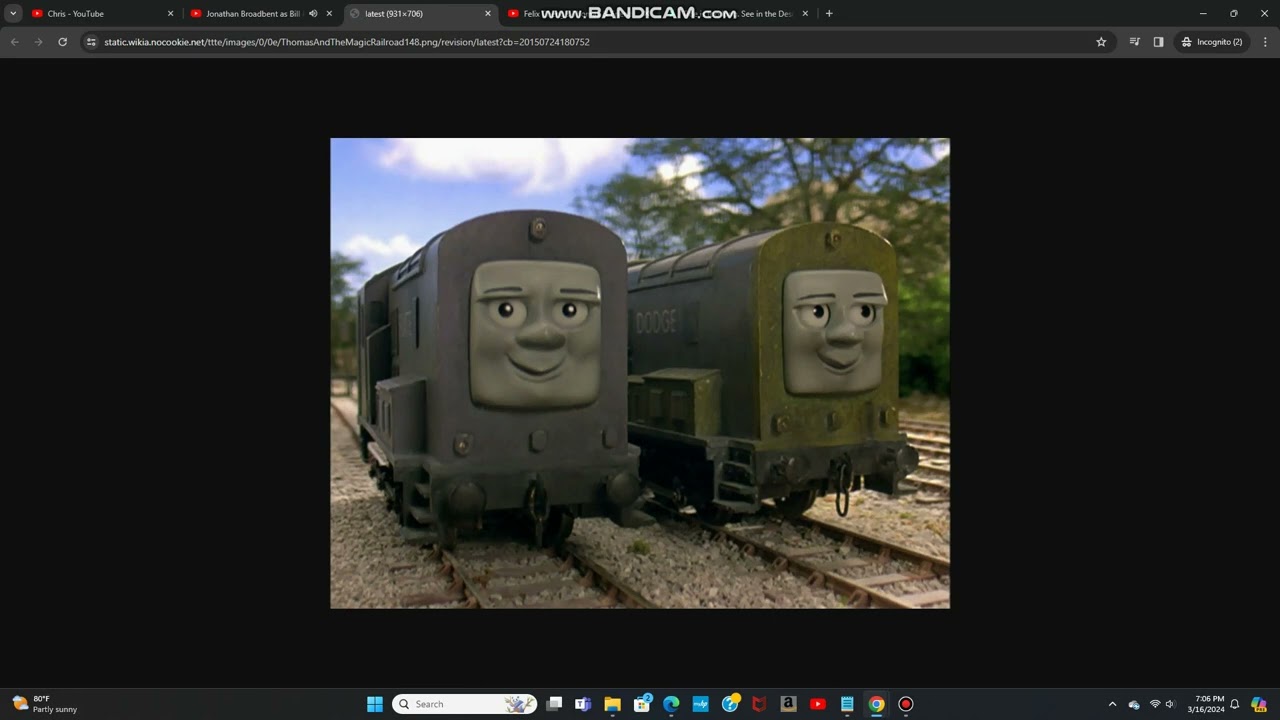Show hidden system tray icons
Image resolution: width=1280 pixels, height=720 pixels.
coord(1112,704)
